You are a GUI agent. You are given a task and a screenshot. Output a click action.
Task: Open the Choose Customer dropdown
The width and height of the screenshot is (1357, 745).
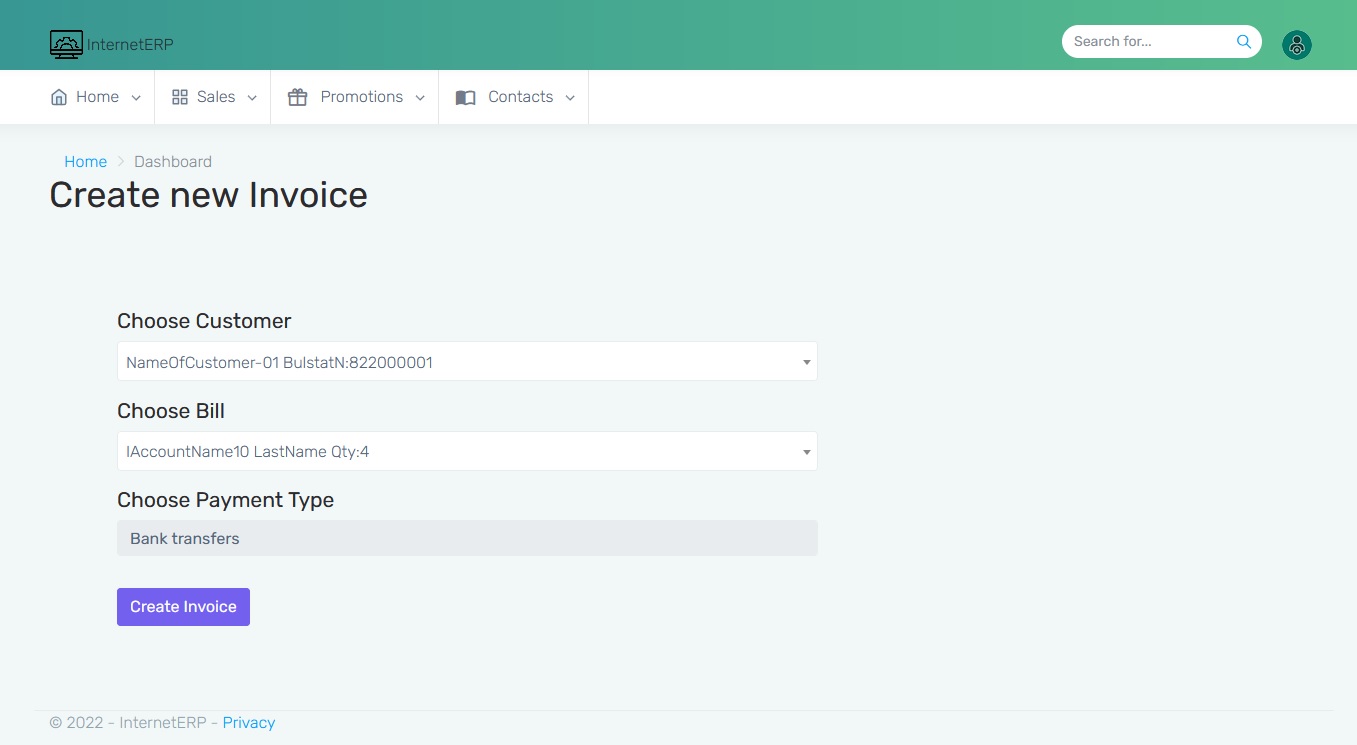click(x=467, y=362)
